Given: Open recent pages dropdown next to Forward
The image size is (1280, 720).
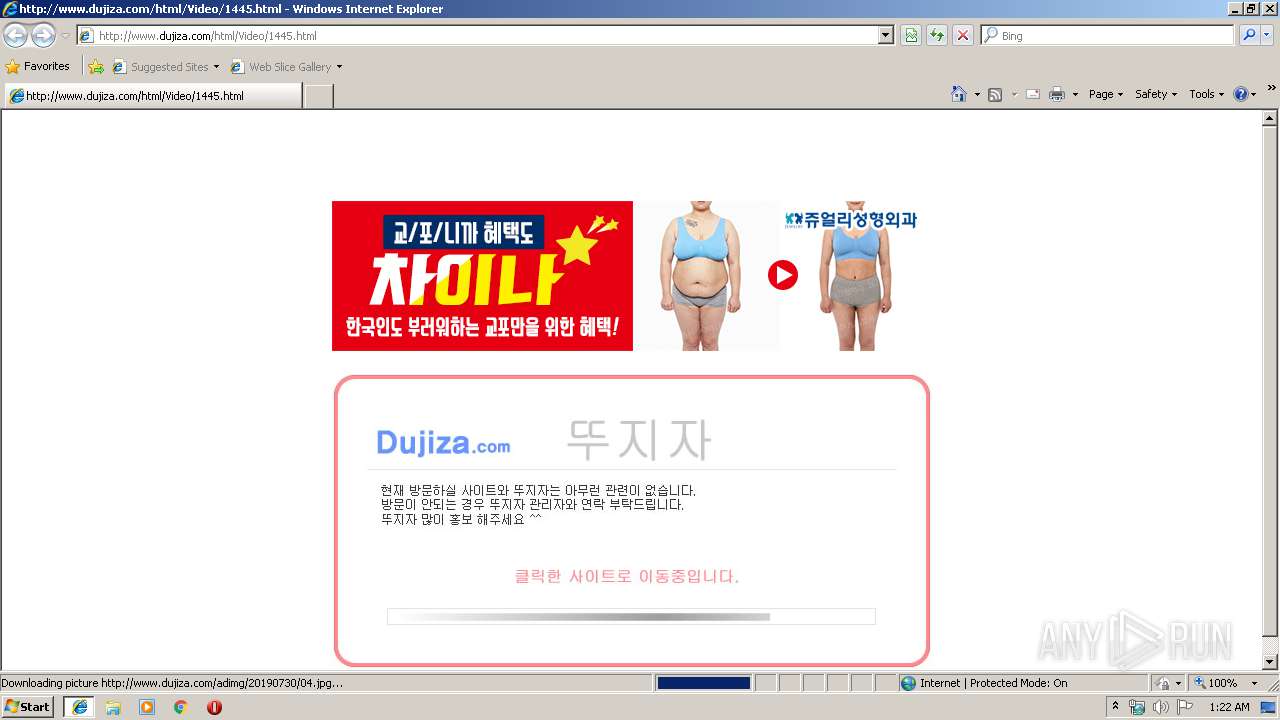Looking at the screenshot, I should [x=65, y=36].
